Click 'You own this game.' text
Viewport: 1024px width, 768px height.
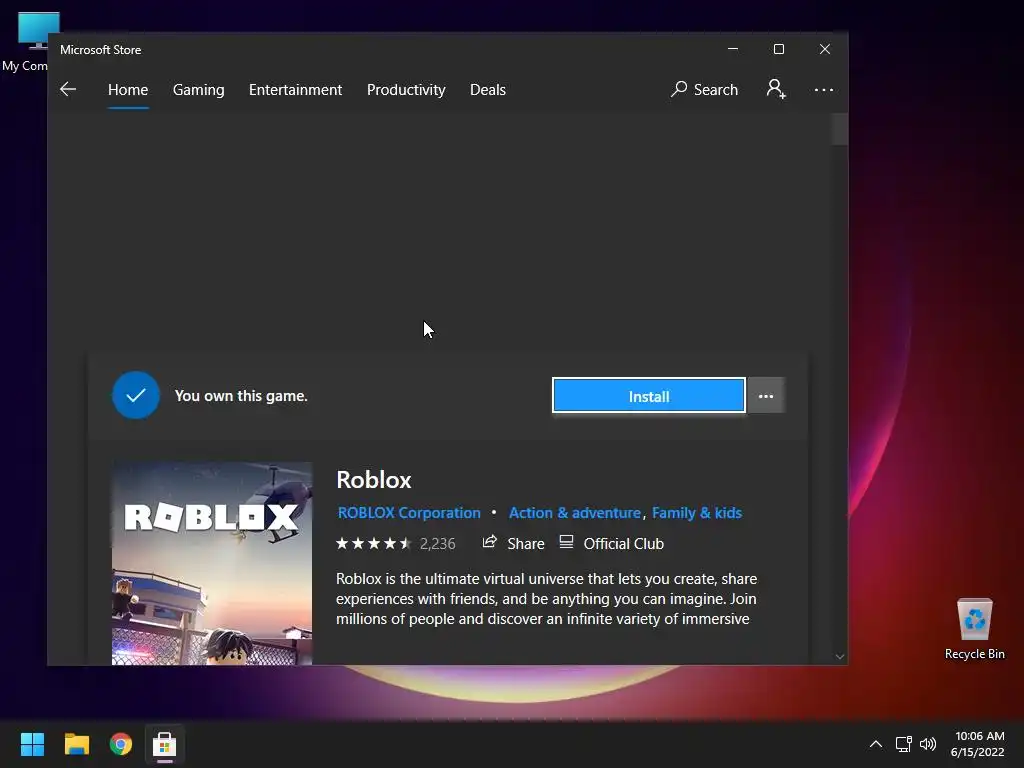click(x=241, y=396)
